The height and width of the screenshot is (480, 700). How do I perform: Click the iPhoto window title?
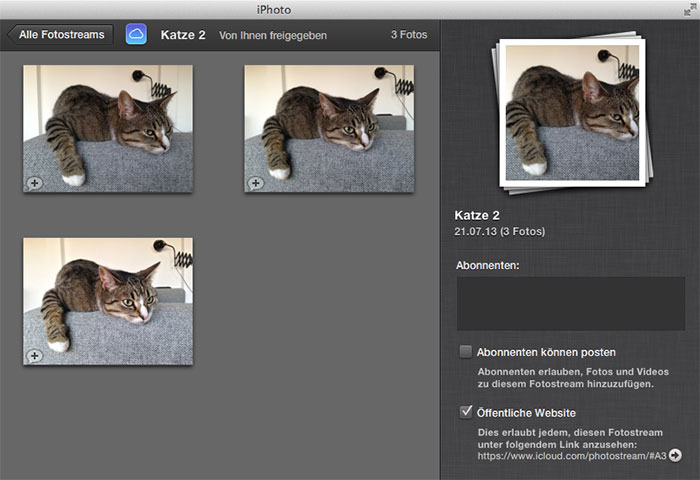click(274, 9)
